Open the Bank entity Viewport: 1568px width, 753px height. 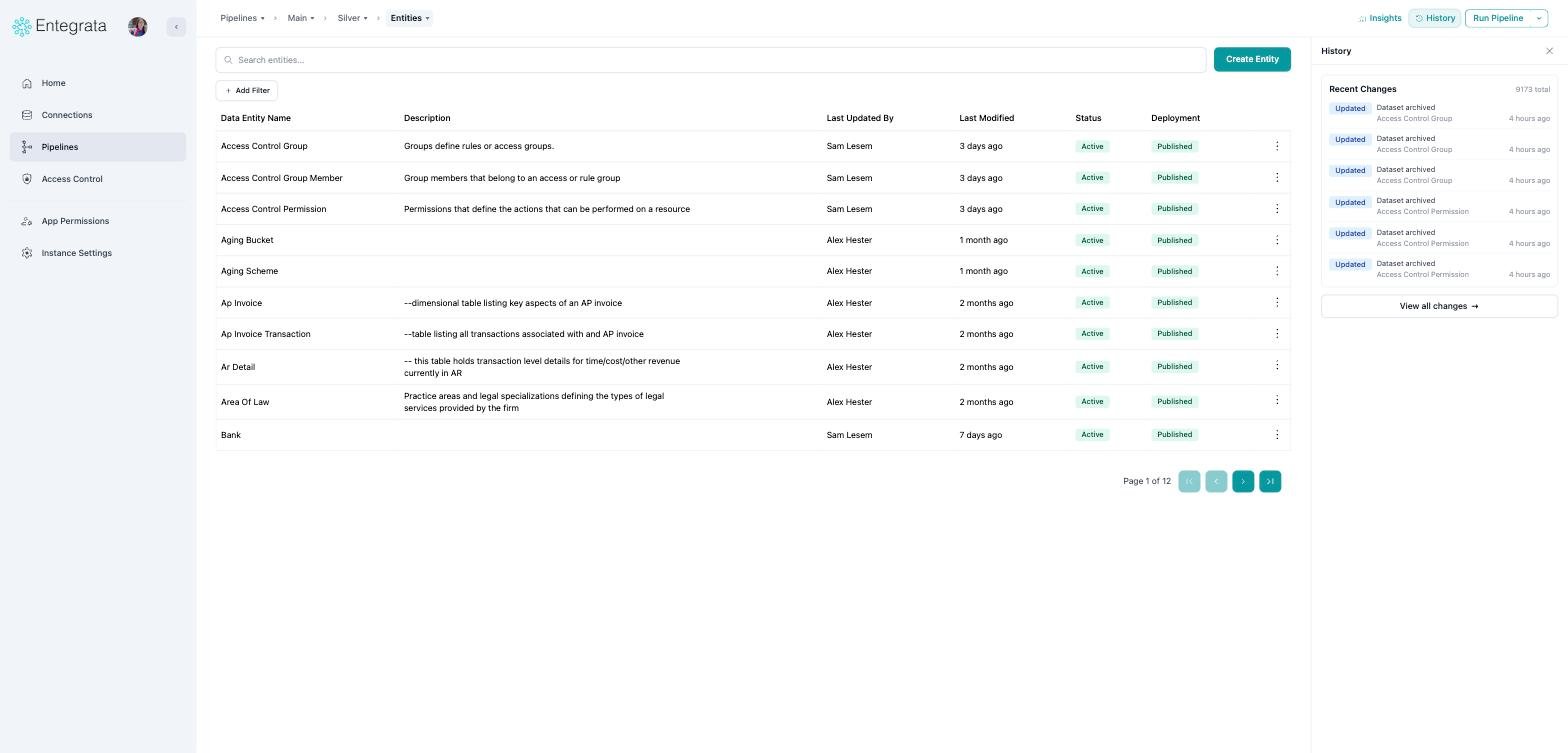pos(231,435)
